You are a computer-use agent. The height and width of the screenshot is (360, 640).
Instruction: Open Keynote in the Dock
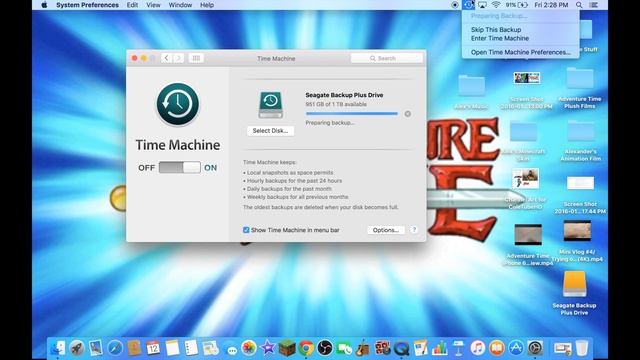point(458,348)
